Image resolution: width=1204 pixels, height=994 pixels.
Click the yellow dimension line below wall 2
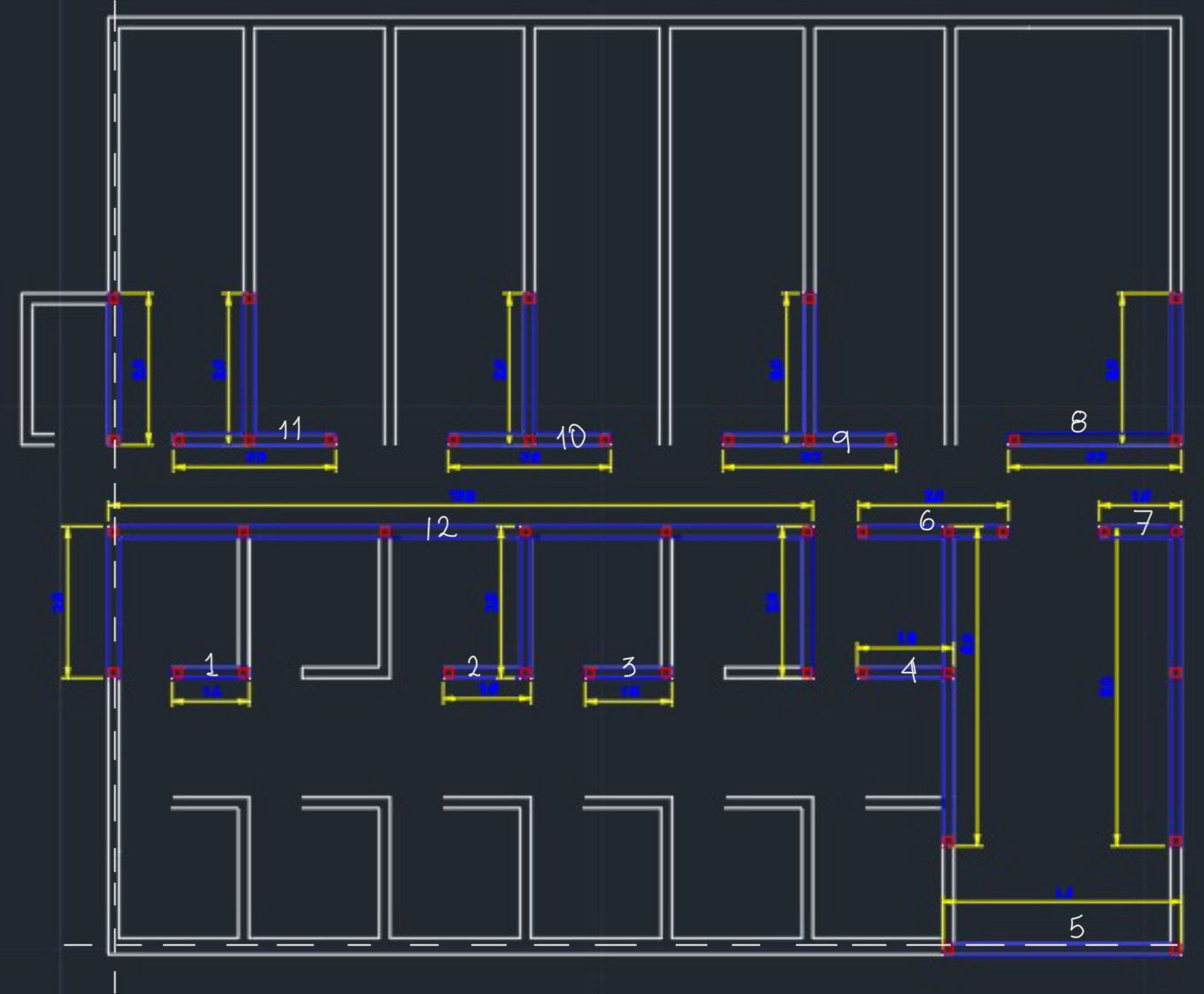pyautogui.click(x=487, y=698)
